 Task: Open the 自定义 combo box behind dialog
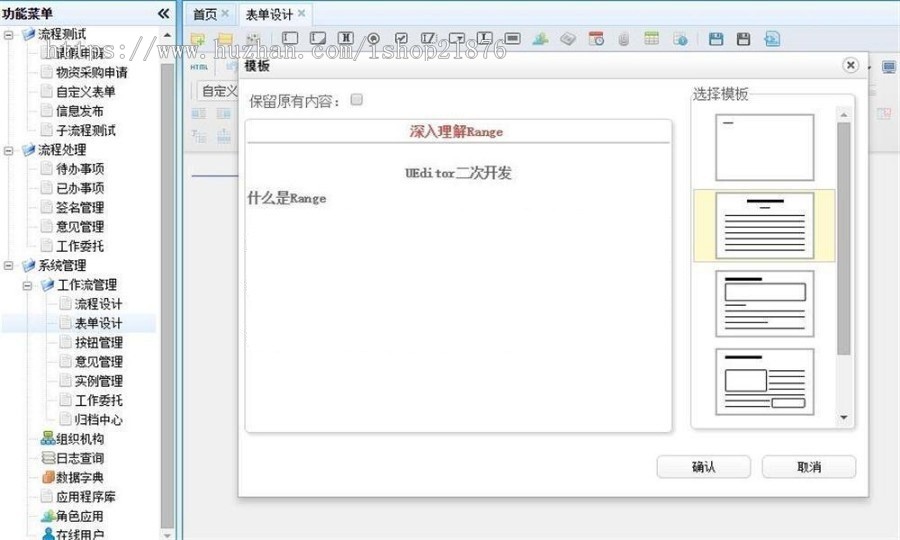click(217, 91)
